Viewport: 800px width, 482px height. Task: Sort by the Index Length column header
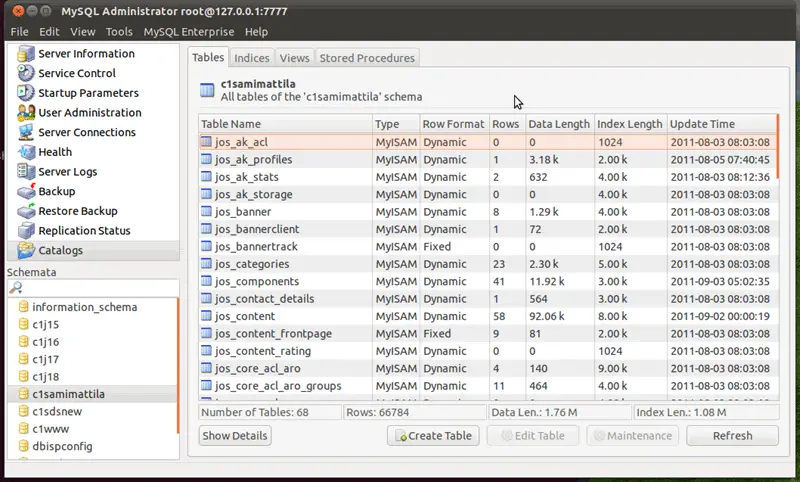point(631,124)
